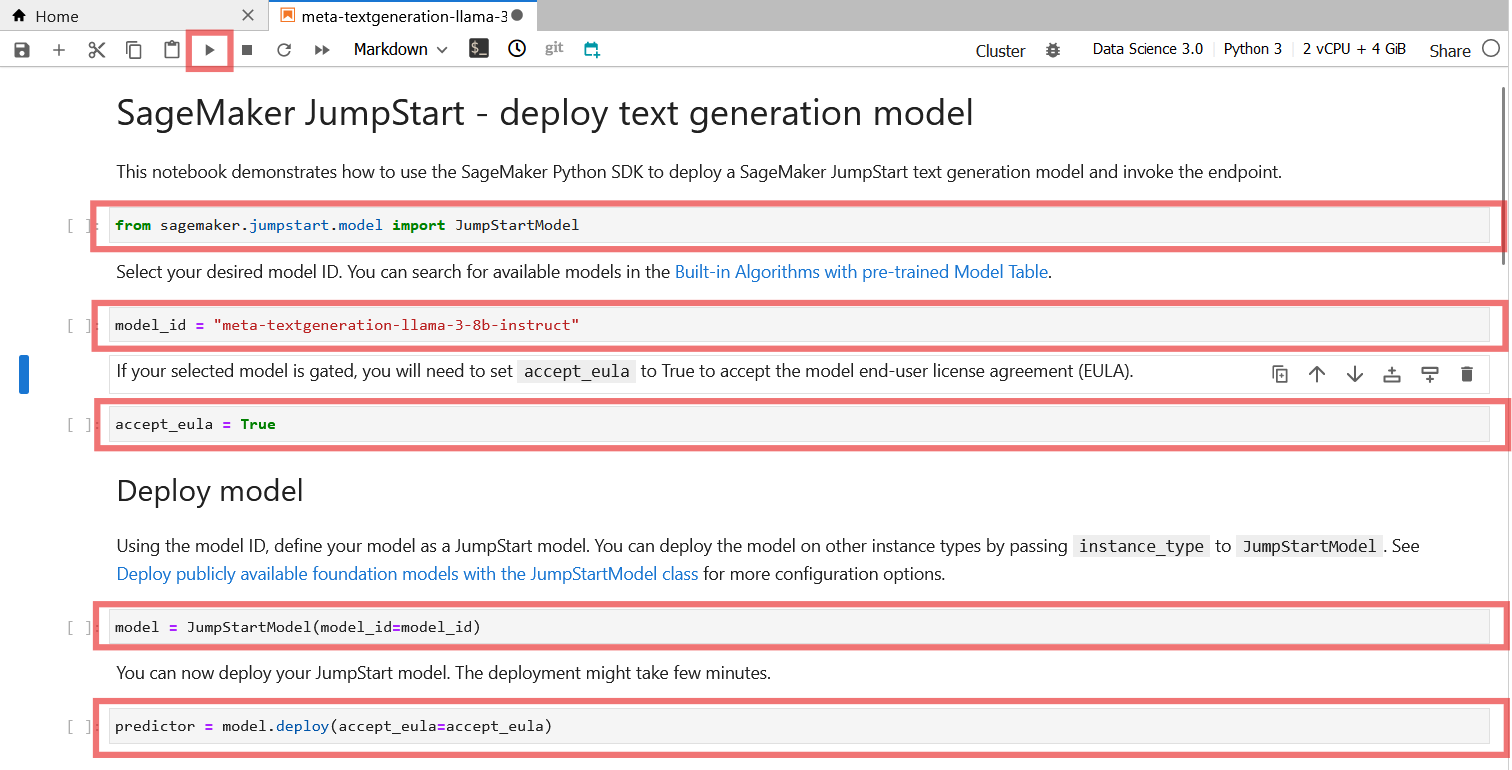Enable debugger using the bug icon
This screenshot has height=770, width=1512.
coord(1053,50)
